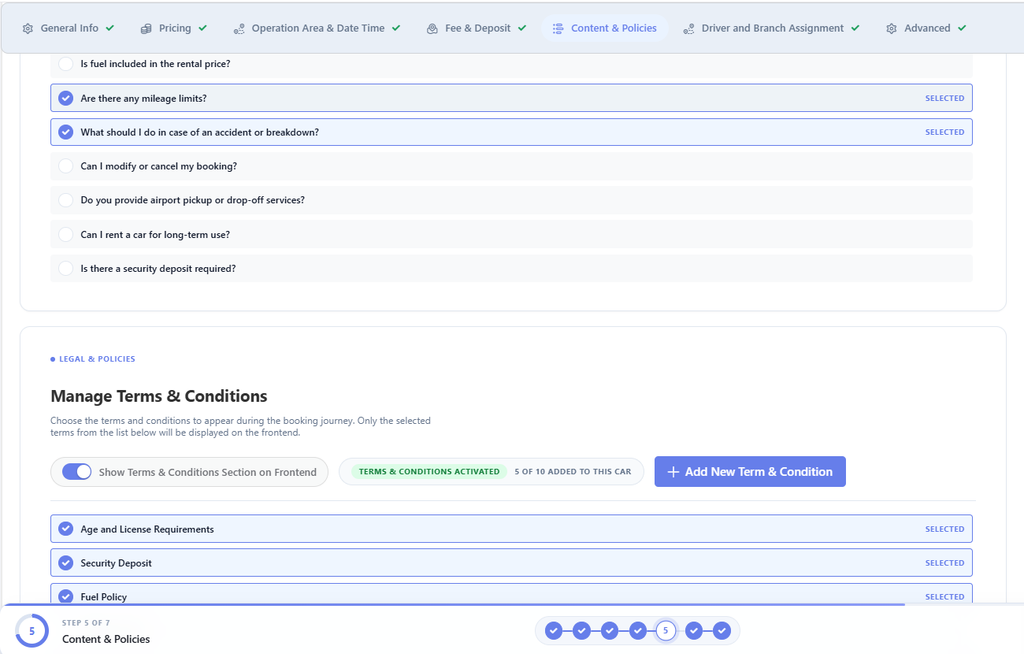Go to step 1 in the bottom stepper
Screen dimensions: 1024x654
[x=554, y=630]
